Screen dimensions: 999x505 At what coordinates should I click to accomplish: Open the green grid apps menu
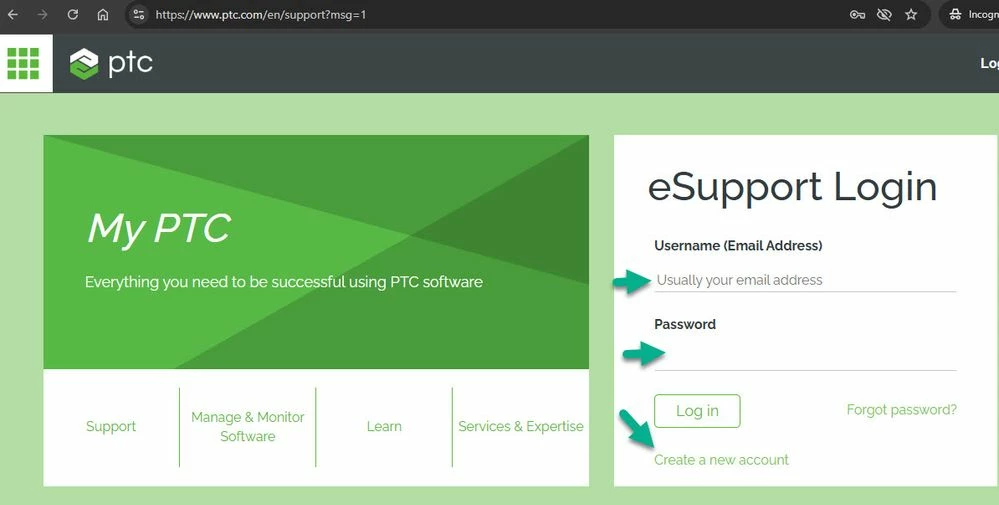pos(24,63)
